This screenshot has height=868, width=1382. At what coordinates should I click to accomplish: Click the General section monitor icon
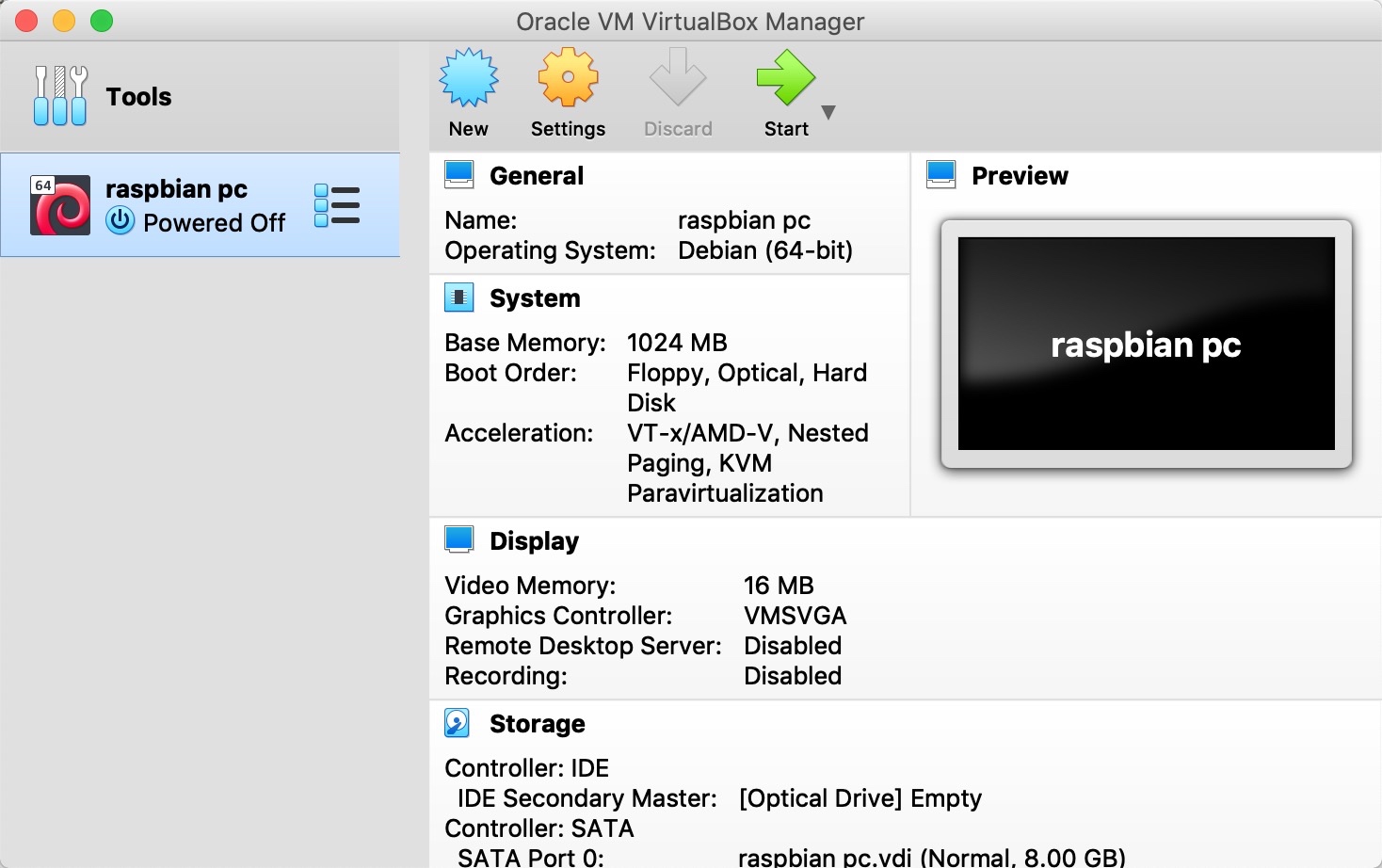[459, 175]
